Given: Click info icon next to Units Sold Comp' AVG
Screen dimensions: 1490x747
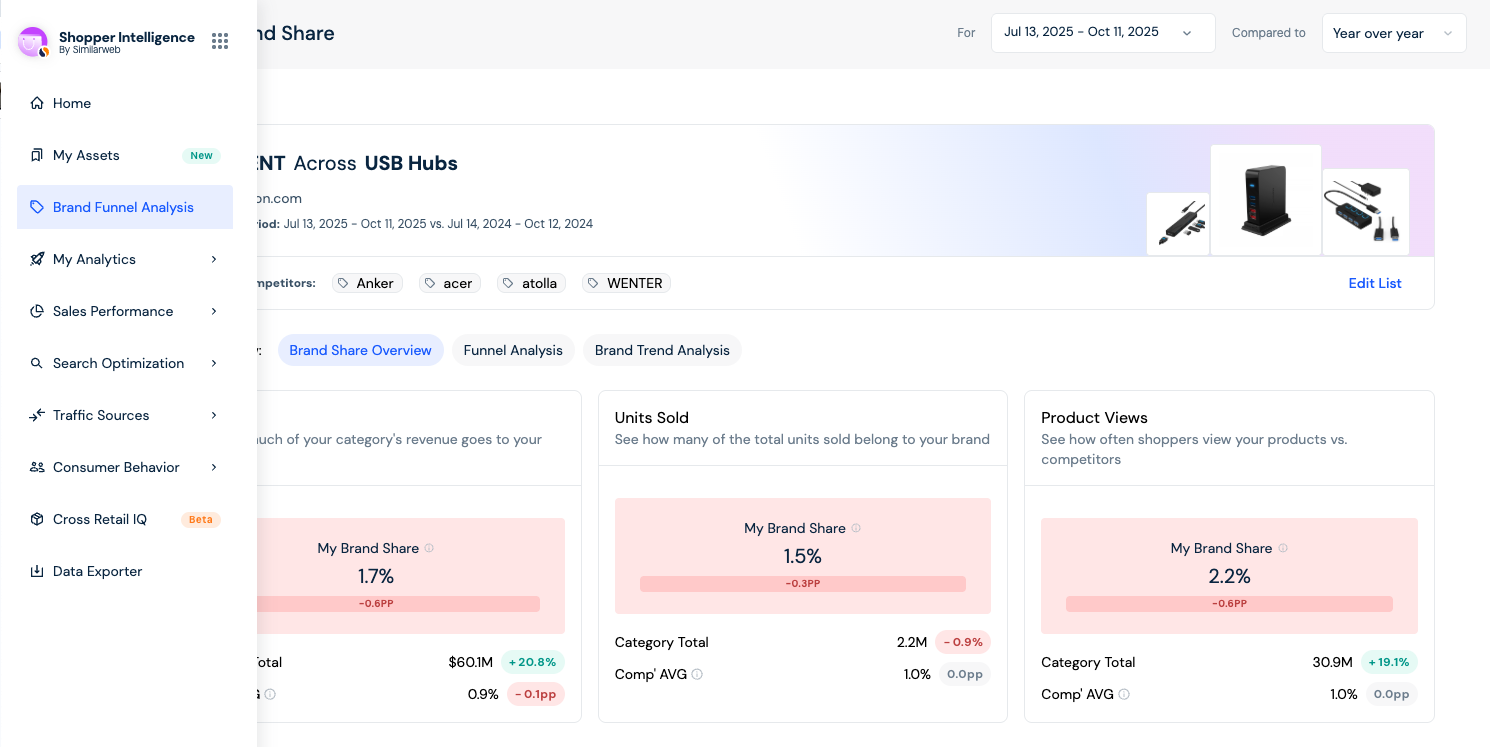Looking at the screenshot, I should 697,674.
